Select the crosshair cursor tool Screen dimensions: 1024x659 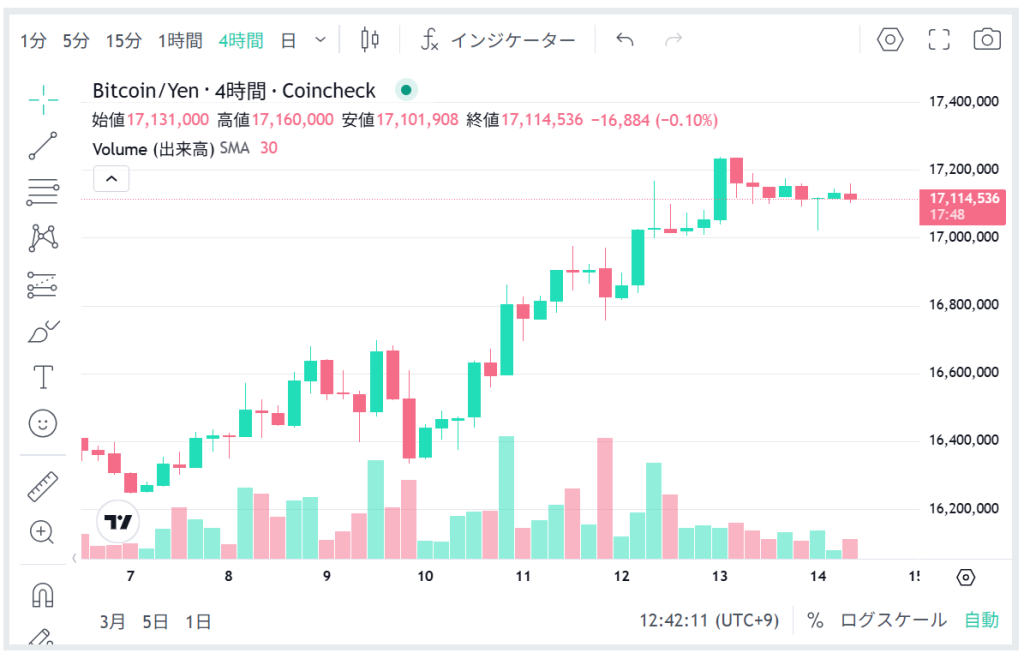(43, 97)
